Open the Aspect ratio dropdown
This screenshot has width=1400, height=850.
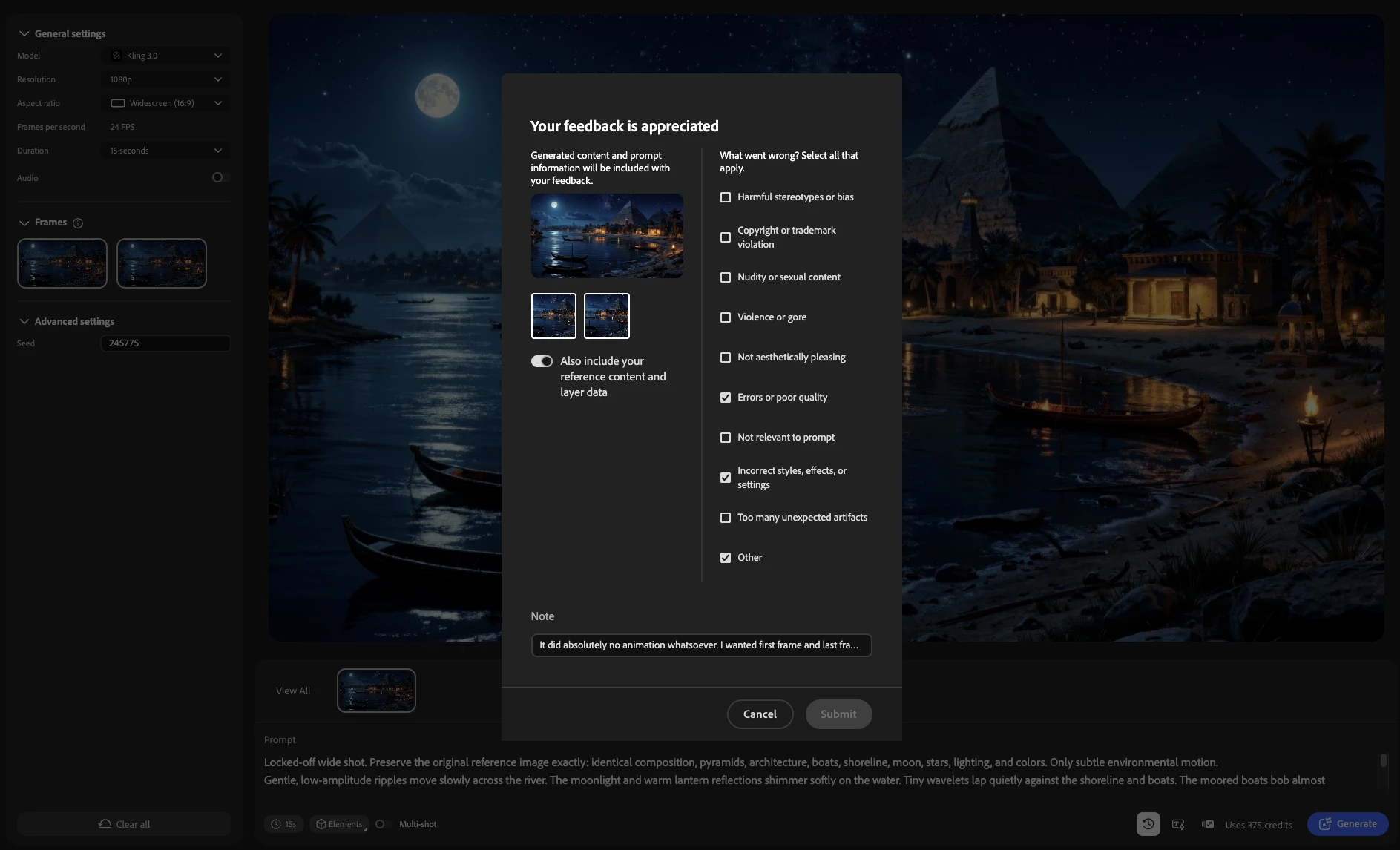[165, 103]
